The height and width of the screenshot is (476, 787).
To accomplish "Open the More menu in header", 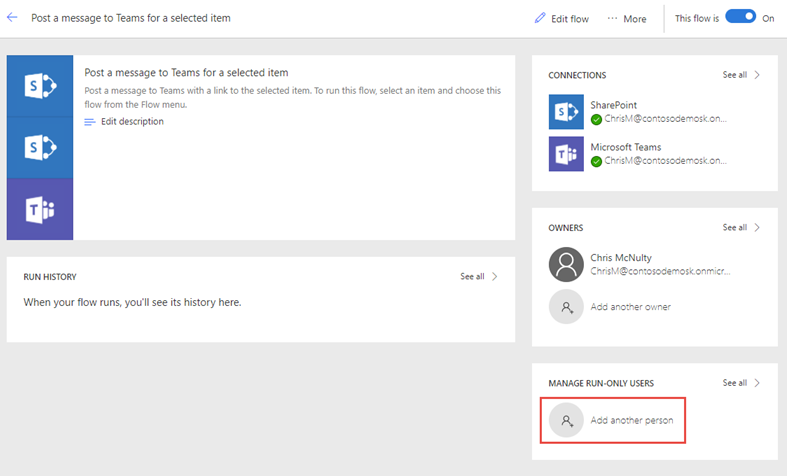I will click(x=627, y=19).
